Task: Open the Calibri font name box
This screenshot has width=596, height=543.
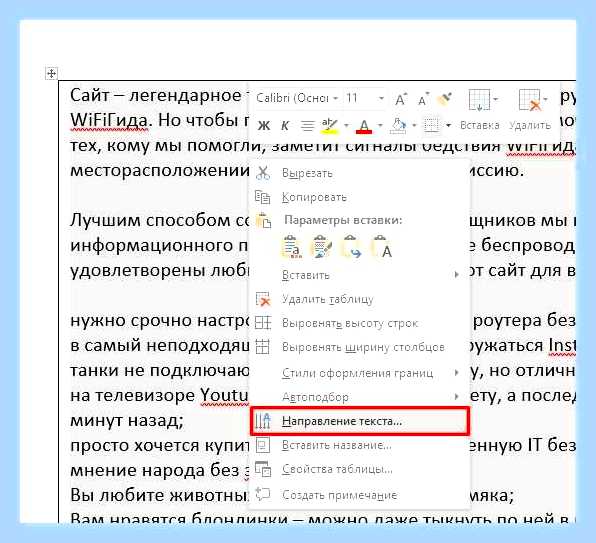Action: coord(296,98)
